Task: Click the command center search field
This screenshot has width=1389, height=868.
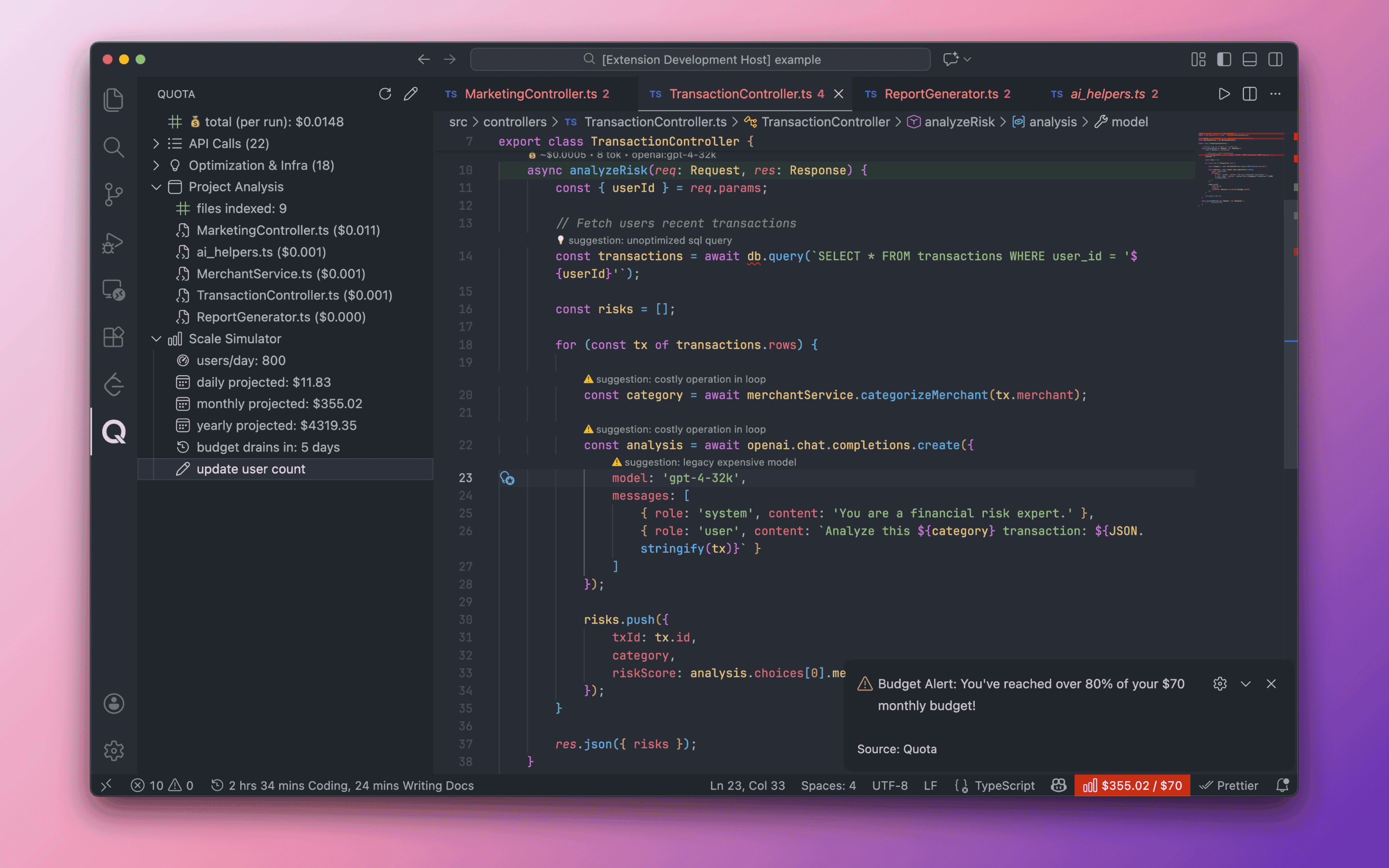Action: pos(700,59)
